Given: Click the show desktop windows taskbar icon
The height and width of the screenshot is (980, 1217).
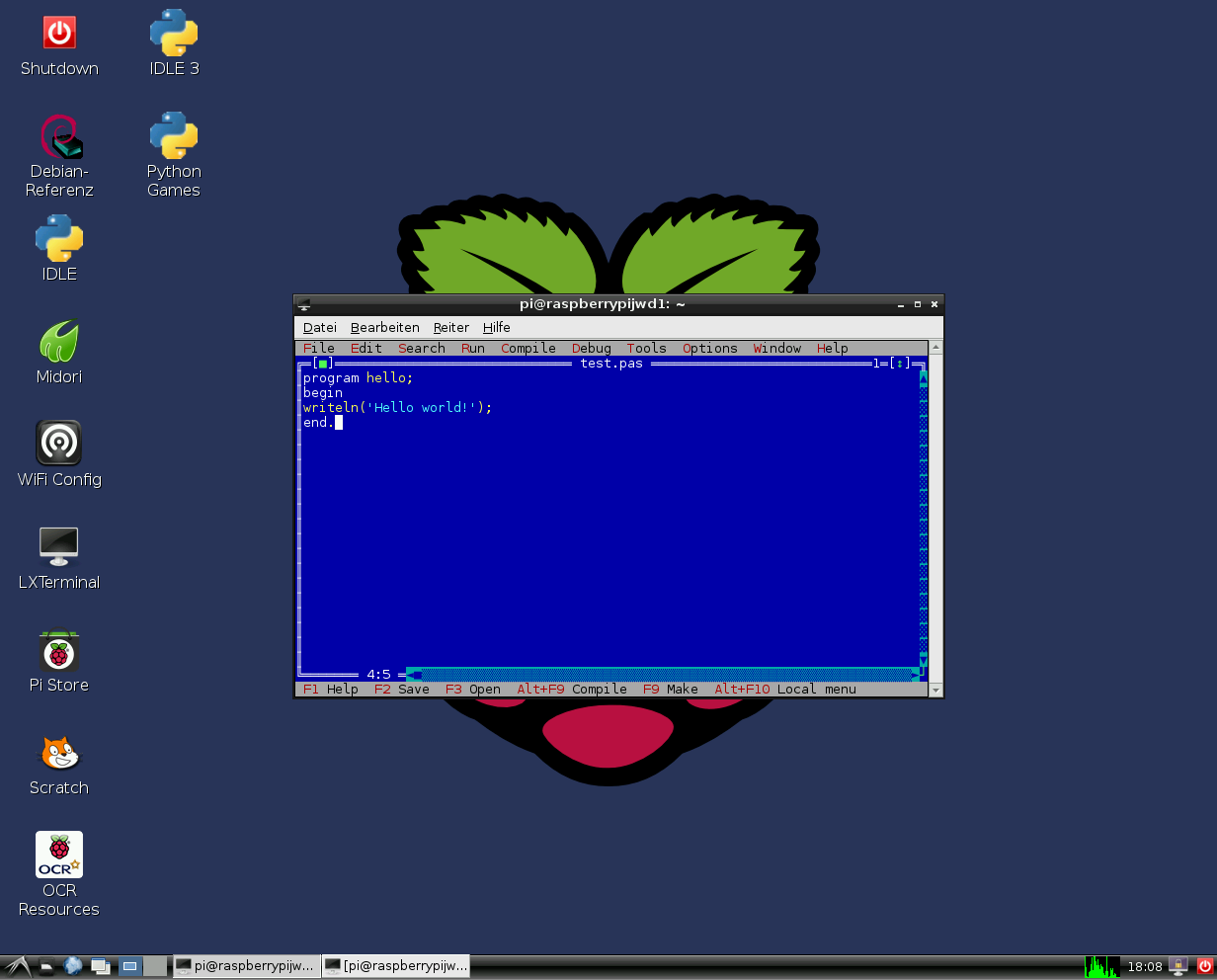Looking at the screenshot, I should point(100,967).
